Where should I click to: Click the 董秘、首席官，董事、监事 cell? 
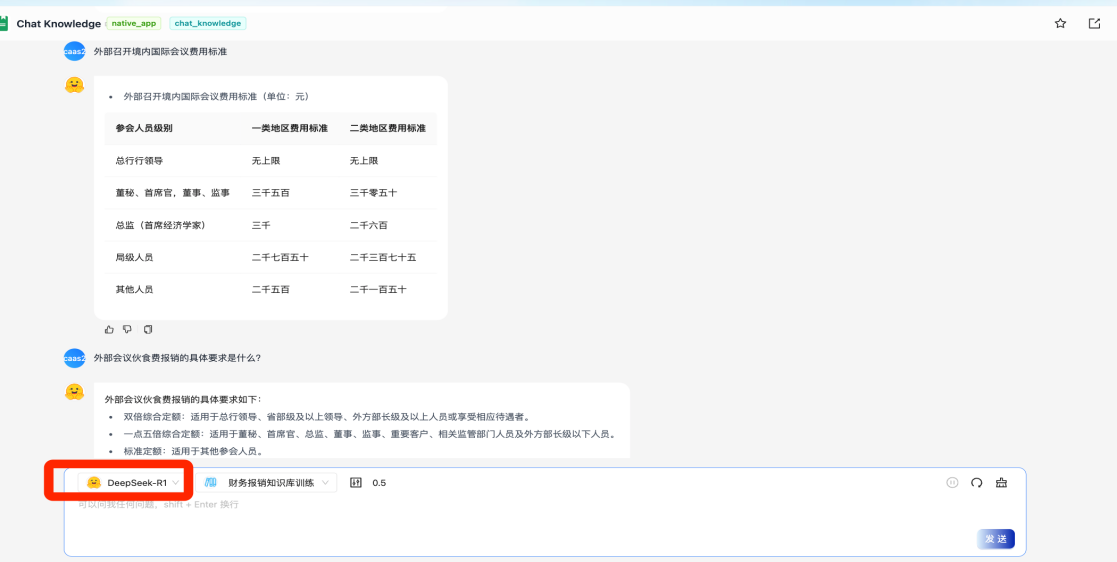coord(172,193)
